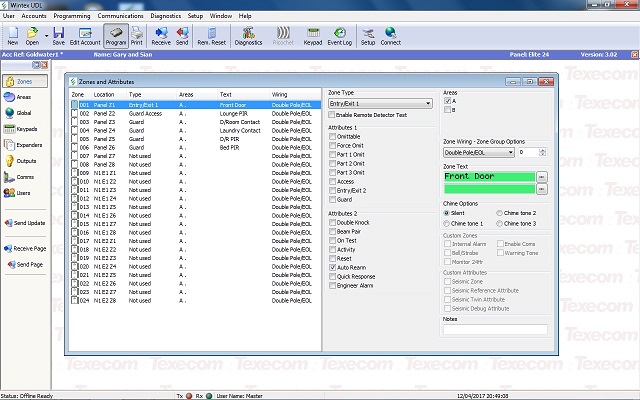Open the Event Log toolbar icon
640x400 pixels.
pyautogui.click(x=338, y=37)
